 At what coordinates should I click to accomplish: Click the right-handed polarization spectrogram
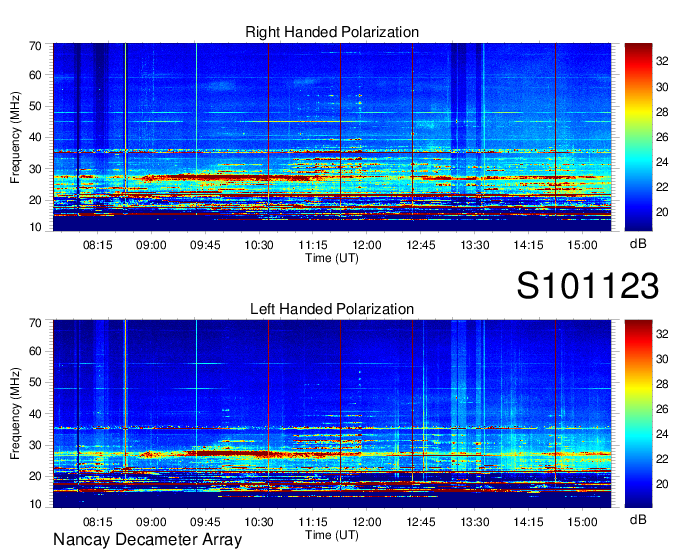coord(332,137)
